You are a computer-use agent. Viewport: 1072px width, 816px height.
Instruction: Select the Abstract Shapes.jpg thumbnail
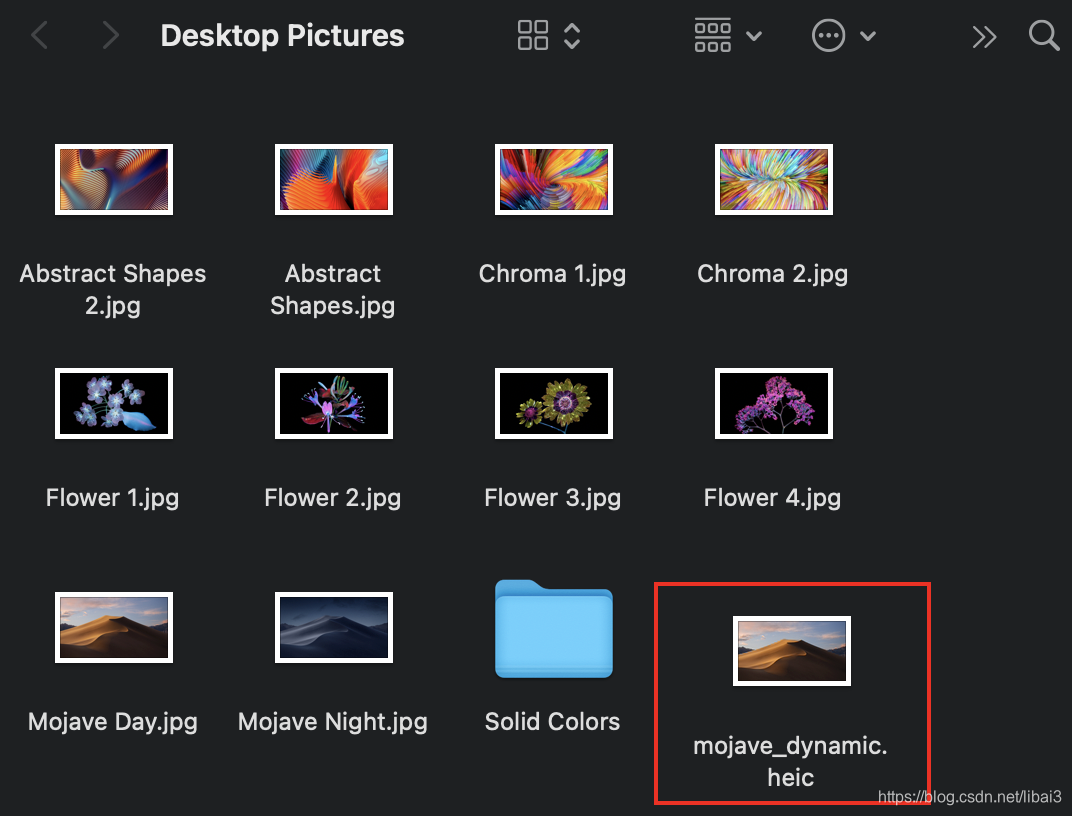(334, 180)
